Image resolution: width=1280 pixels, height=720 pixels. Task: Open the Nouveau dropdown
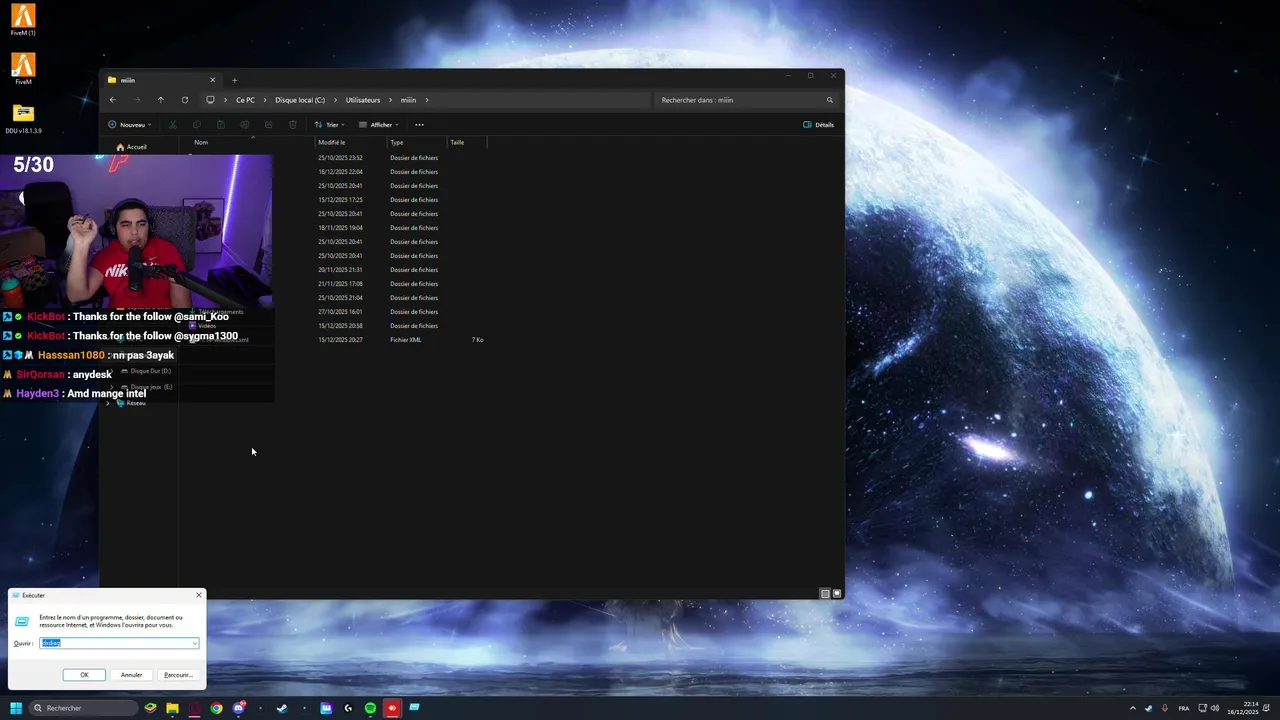pyautogui.click(x=130, y=125)
